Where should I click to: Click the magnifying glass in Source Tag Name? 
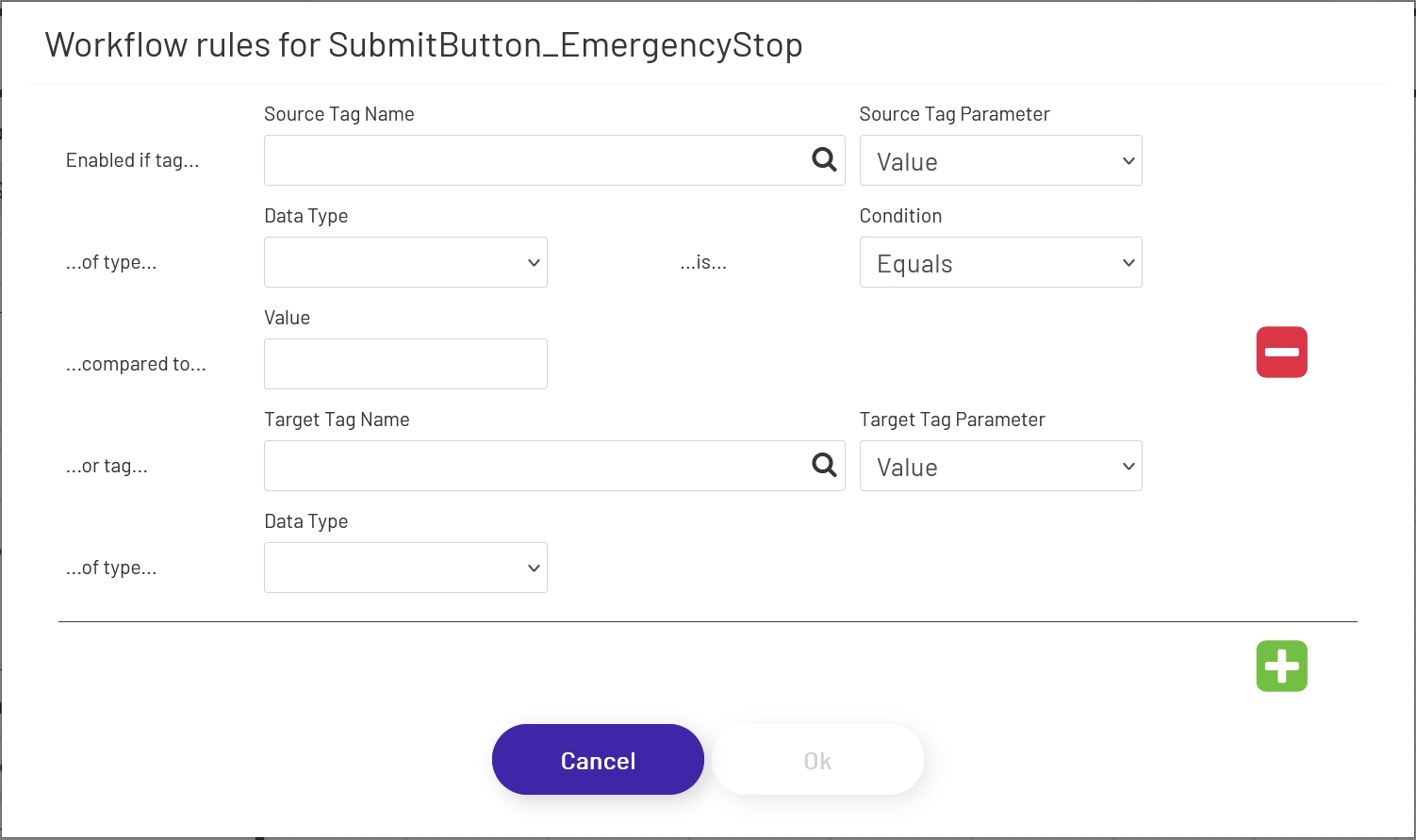824,160
